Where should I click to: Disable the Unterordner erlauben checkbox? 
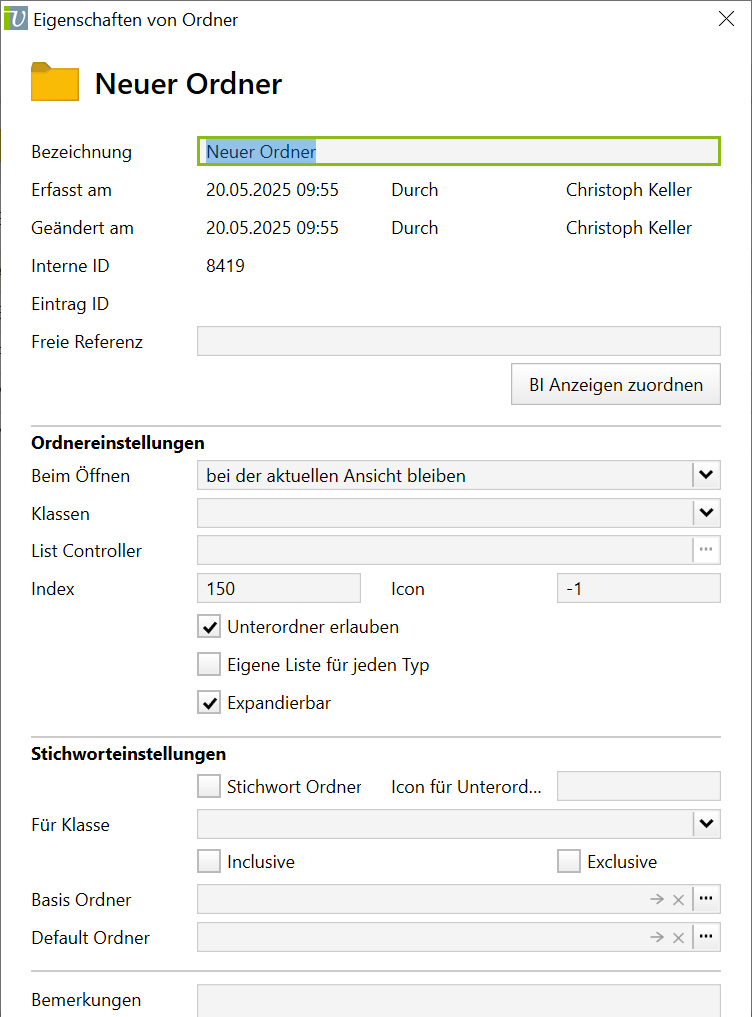point(209,628)
